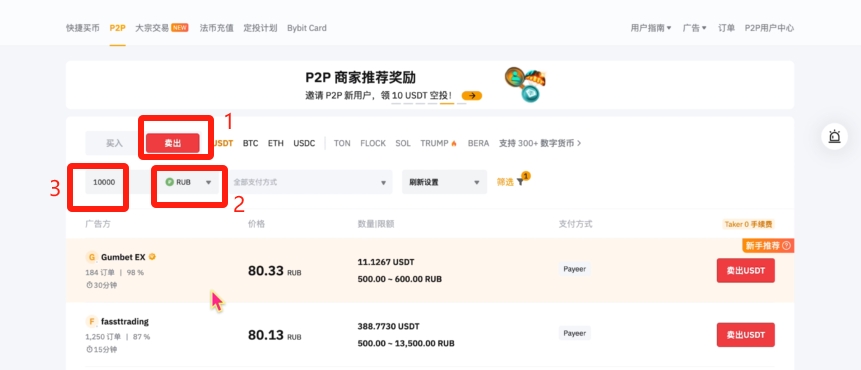Open the P2P用户中心 link
The height and width of the screenshot is (370, 861).
click(769, 28)
